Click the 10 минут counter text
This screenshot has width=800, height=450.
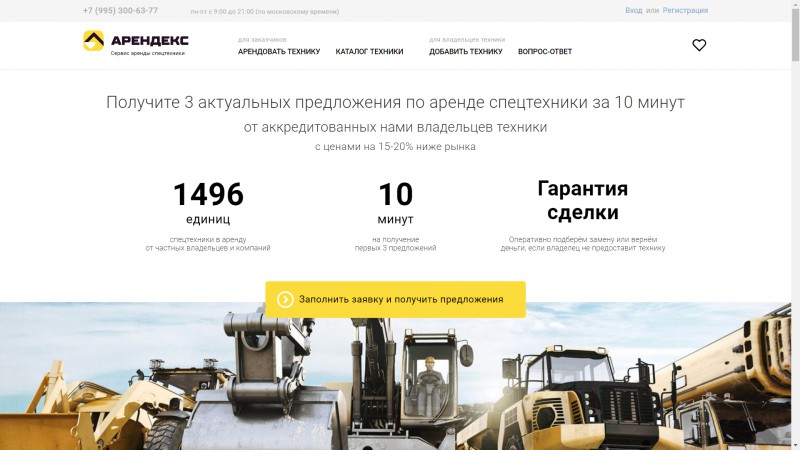pos(395,203)
